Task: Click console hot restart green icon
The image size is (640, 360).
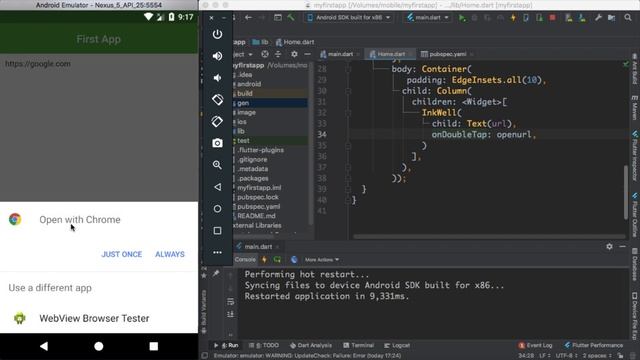Action: (x=277, y=260)
